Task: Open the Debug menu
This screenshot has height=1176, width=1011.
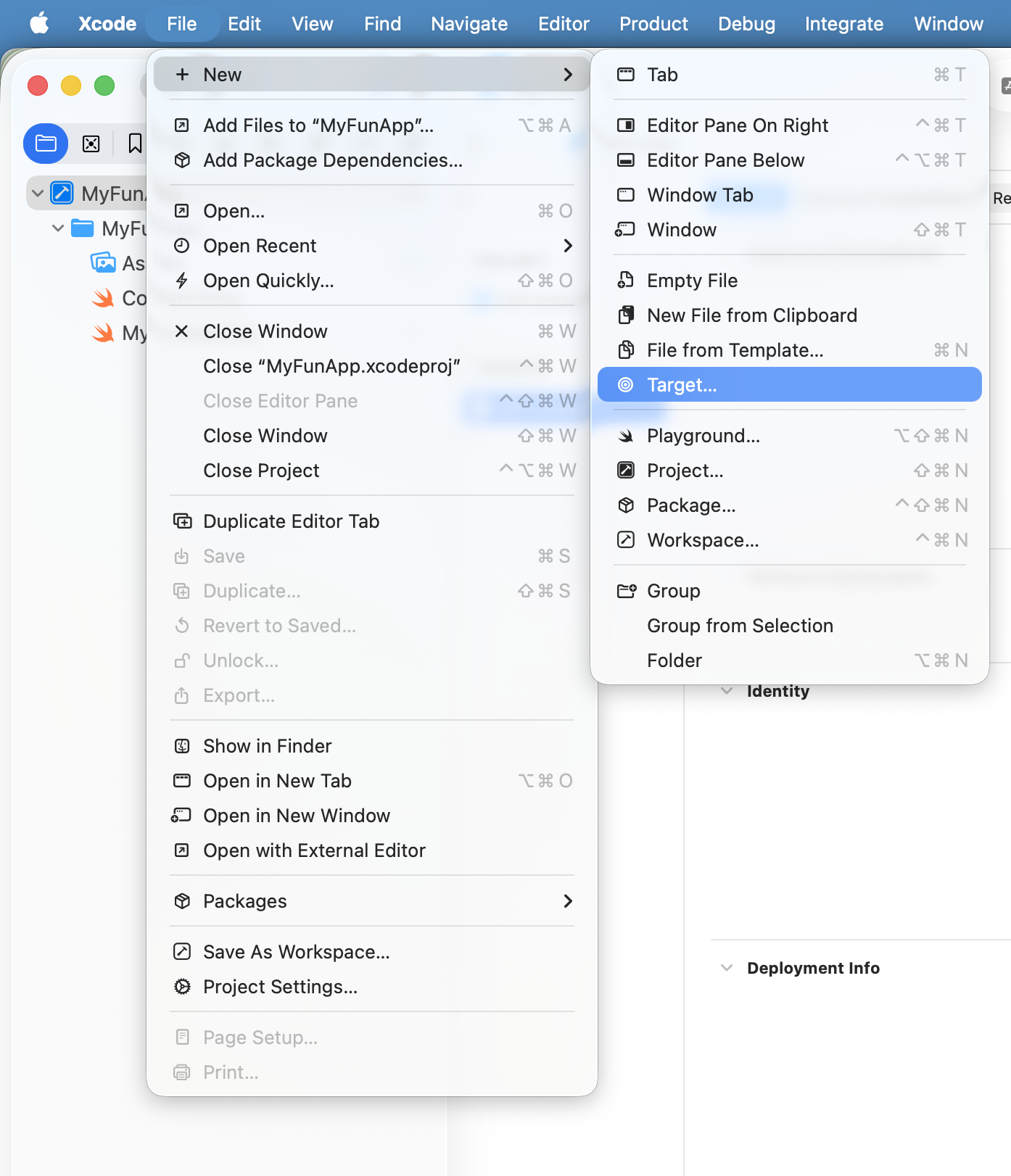Action: 746,24
